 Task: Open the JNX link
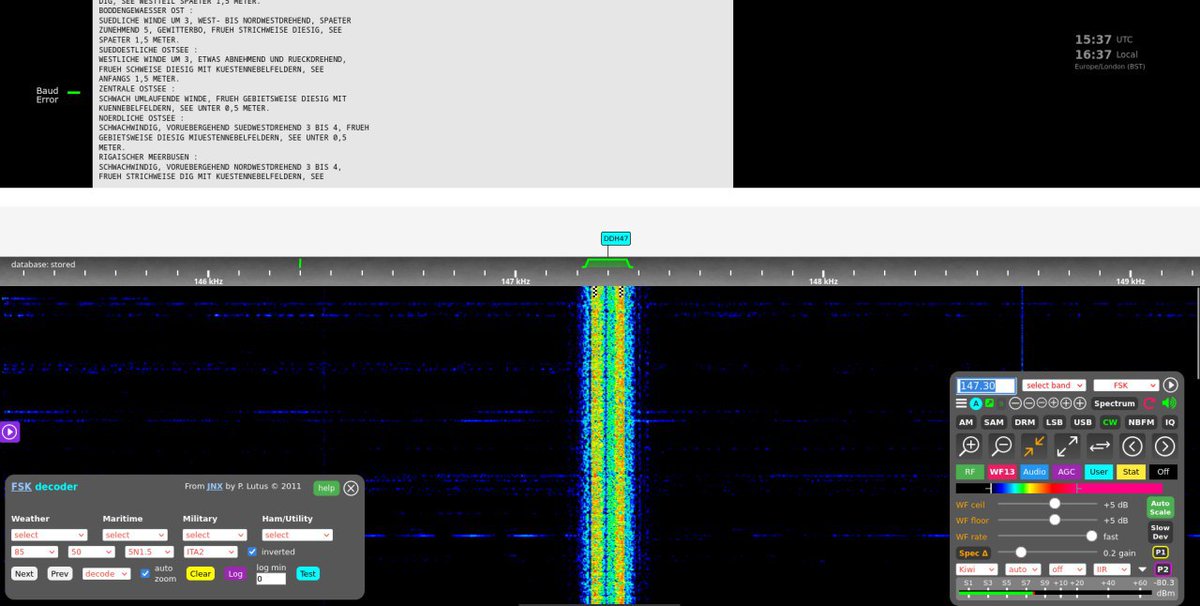215,486
